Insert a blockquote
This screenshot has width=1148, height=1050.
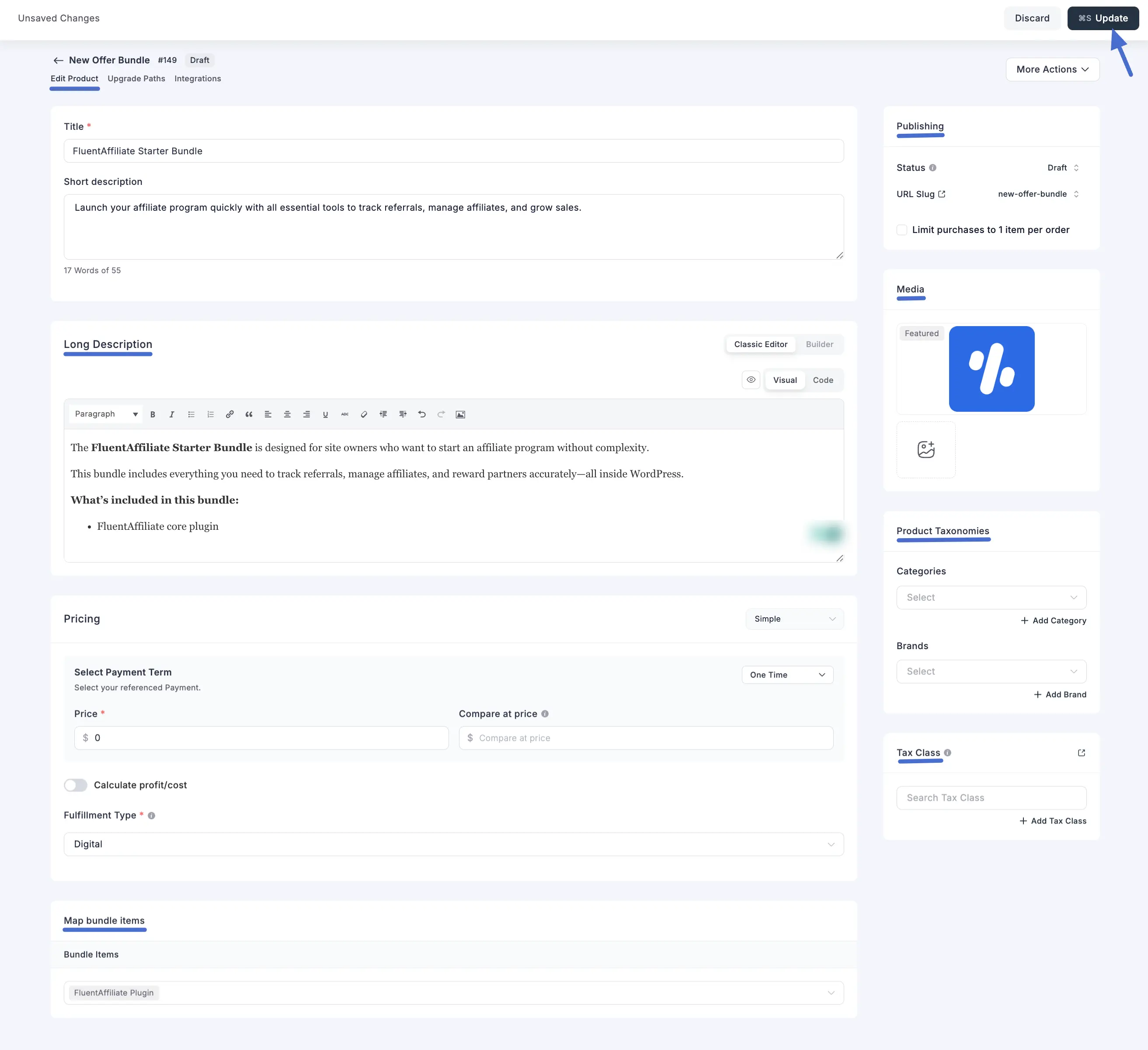pyautogui.click(x=248, y=414)
